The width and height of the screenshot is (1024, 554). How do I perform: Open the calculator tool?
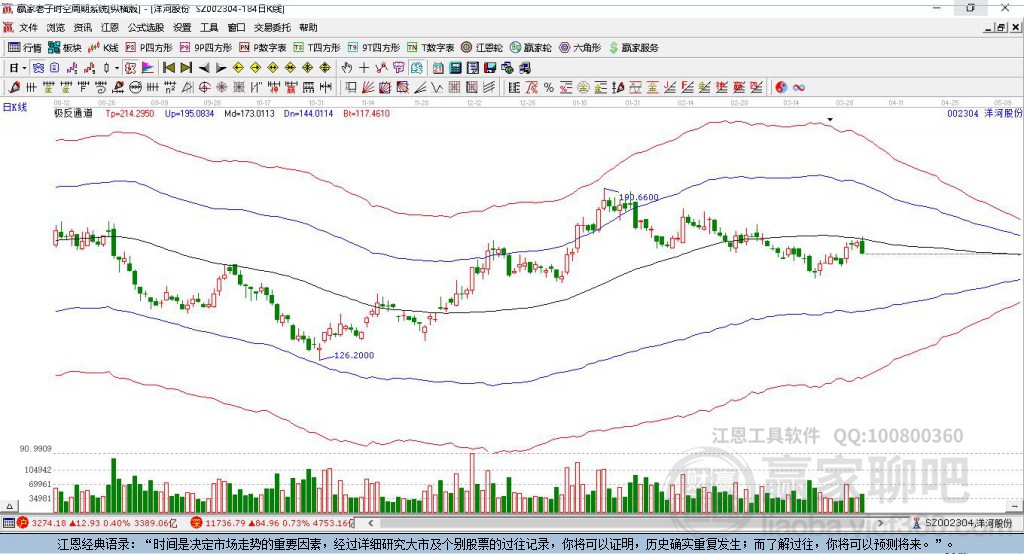click(455, 68)
